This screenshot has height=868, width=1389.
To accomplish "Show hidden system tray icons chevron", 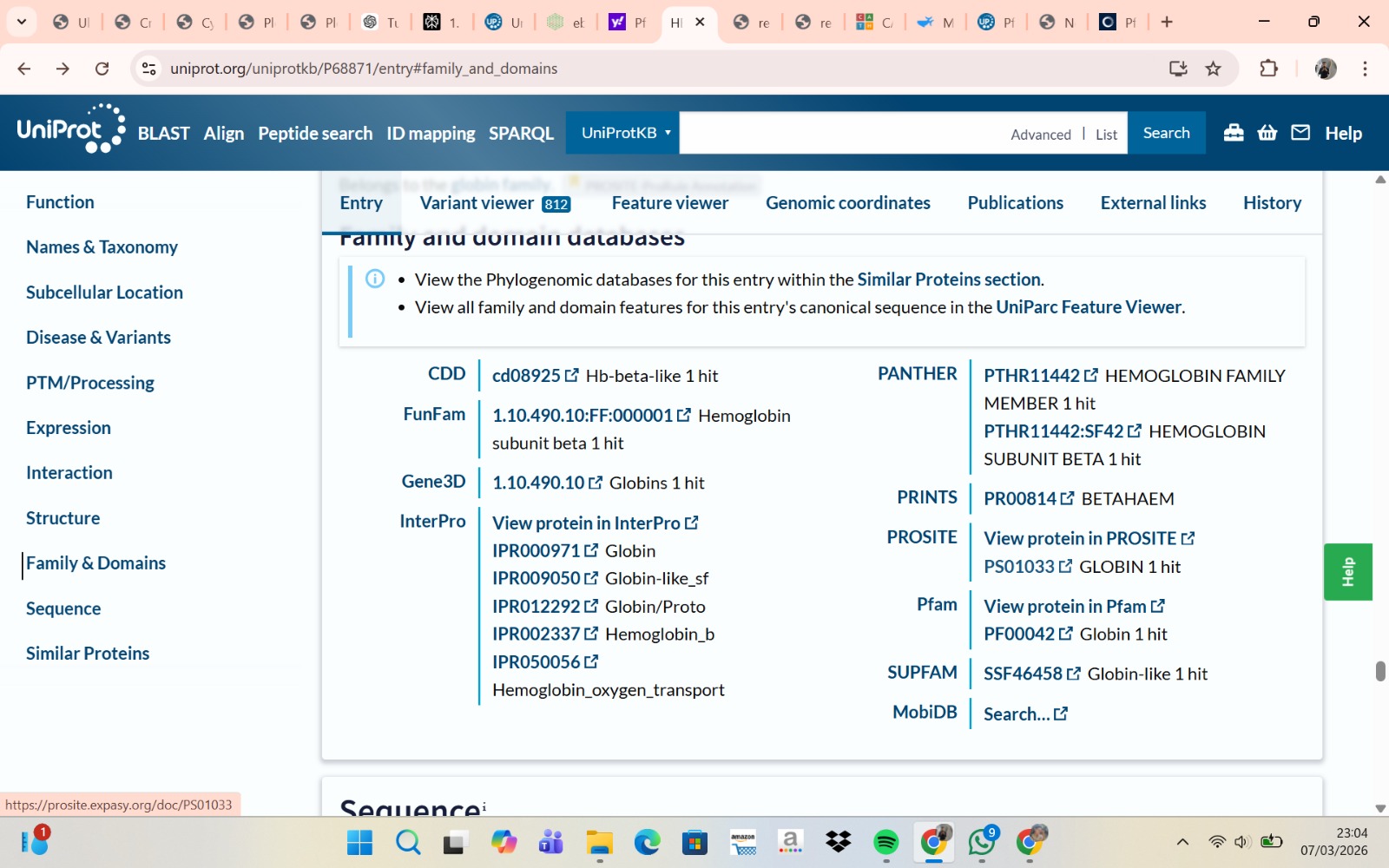I will tap(1182, 842).
